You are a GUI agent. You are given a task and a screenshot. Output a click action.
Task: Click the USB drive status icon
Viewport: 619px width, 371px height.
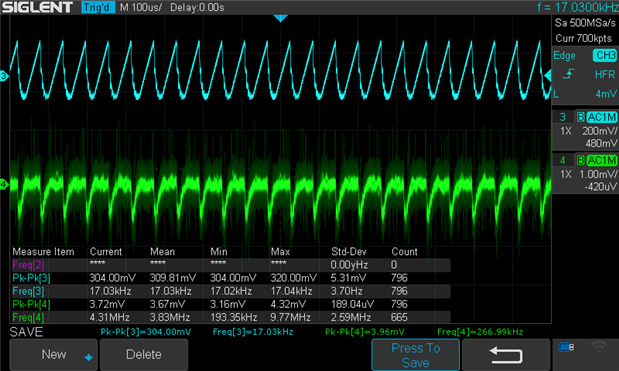(566, 347)
